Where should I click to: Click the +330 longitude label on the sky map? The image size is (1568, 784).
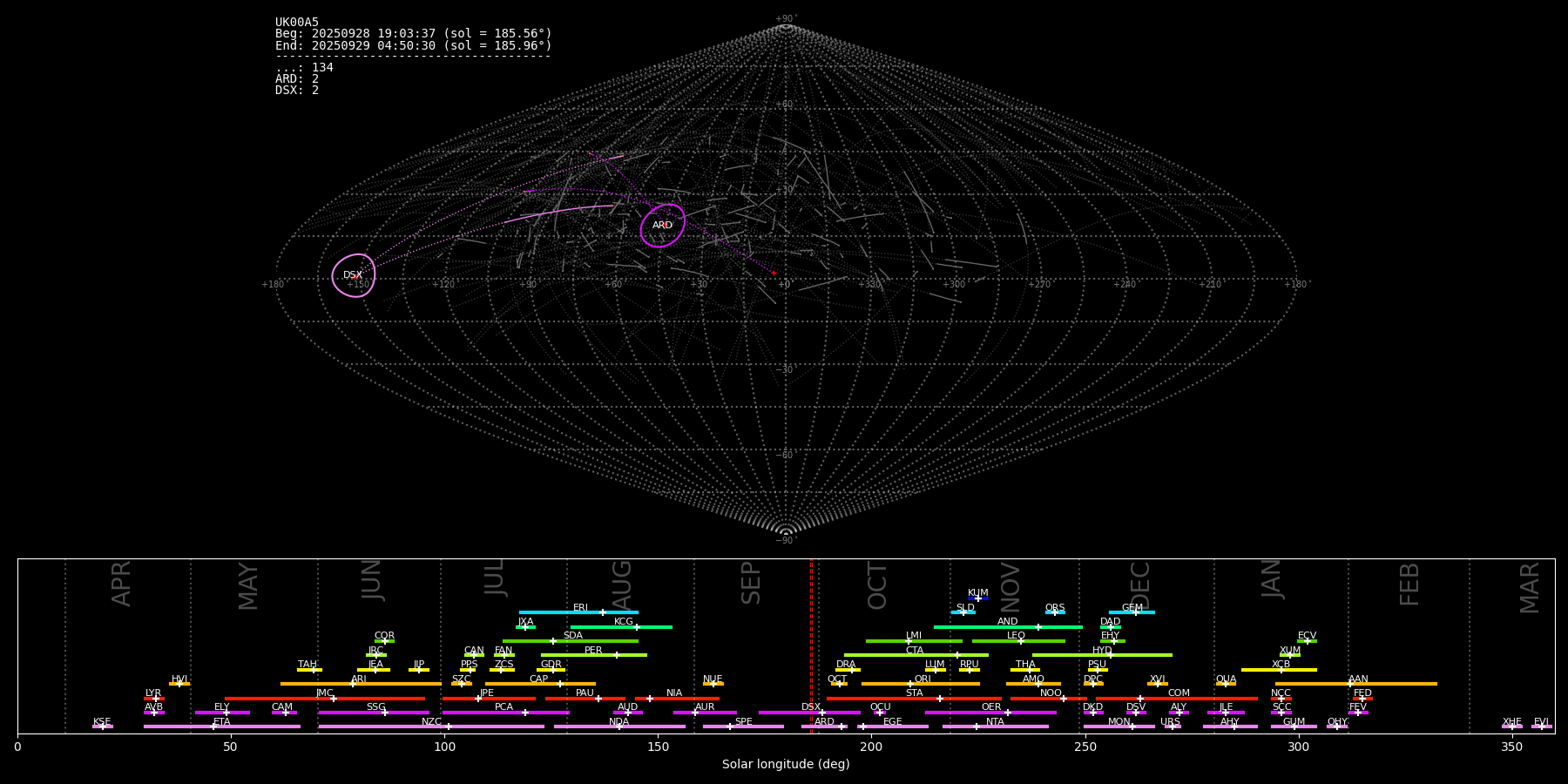pyautogui.click(x=868, y=285)
